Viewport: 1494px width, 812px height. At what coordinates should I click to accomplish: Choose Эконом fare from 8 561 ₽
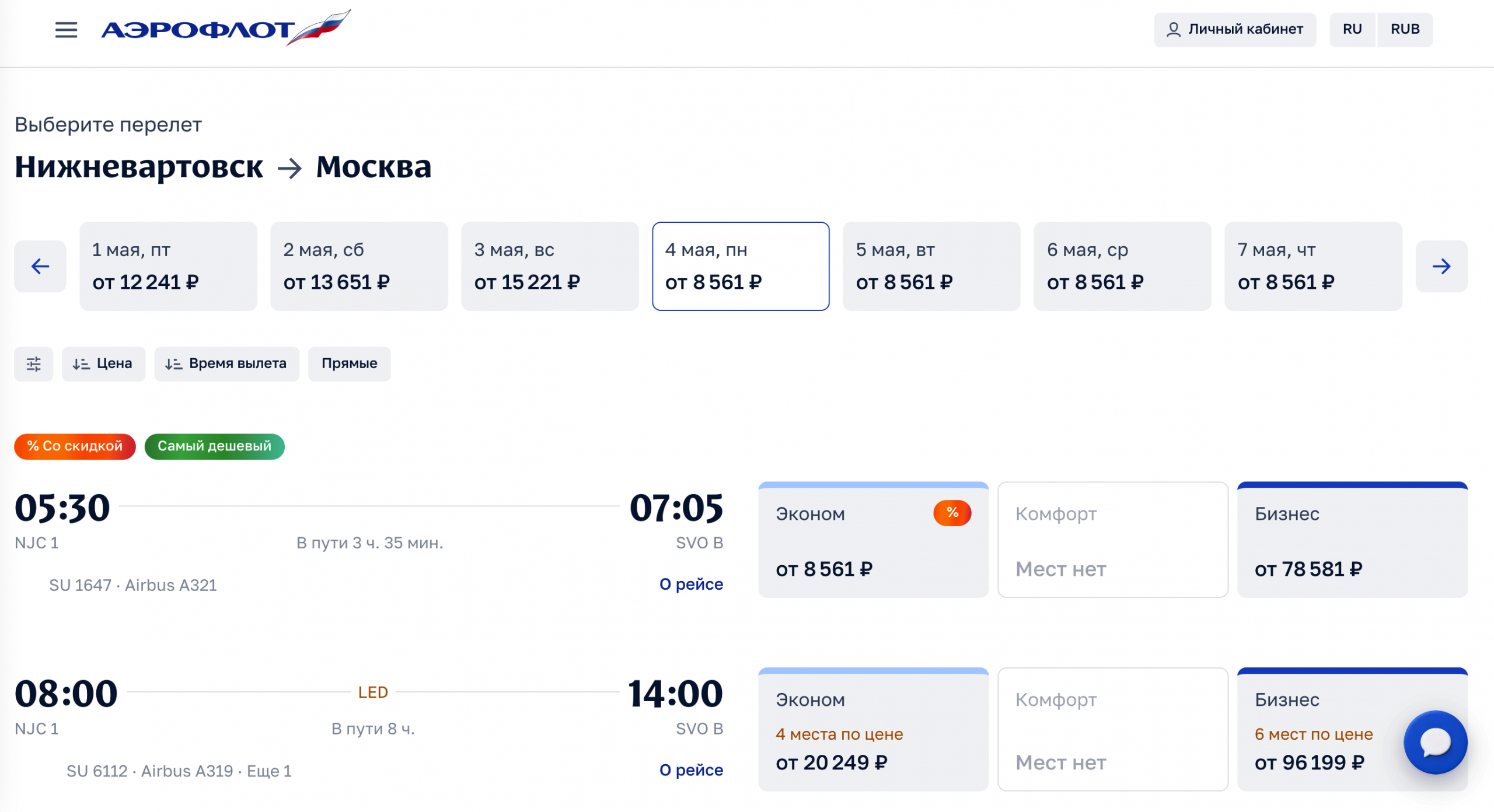(x=873, y=540)
